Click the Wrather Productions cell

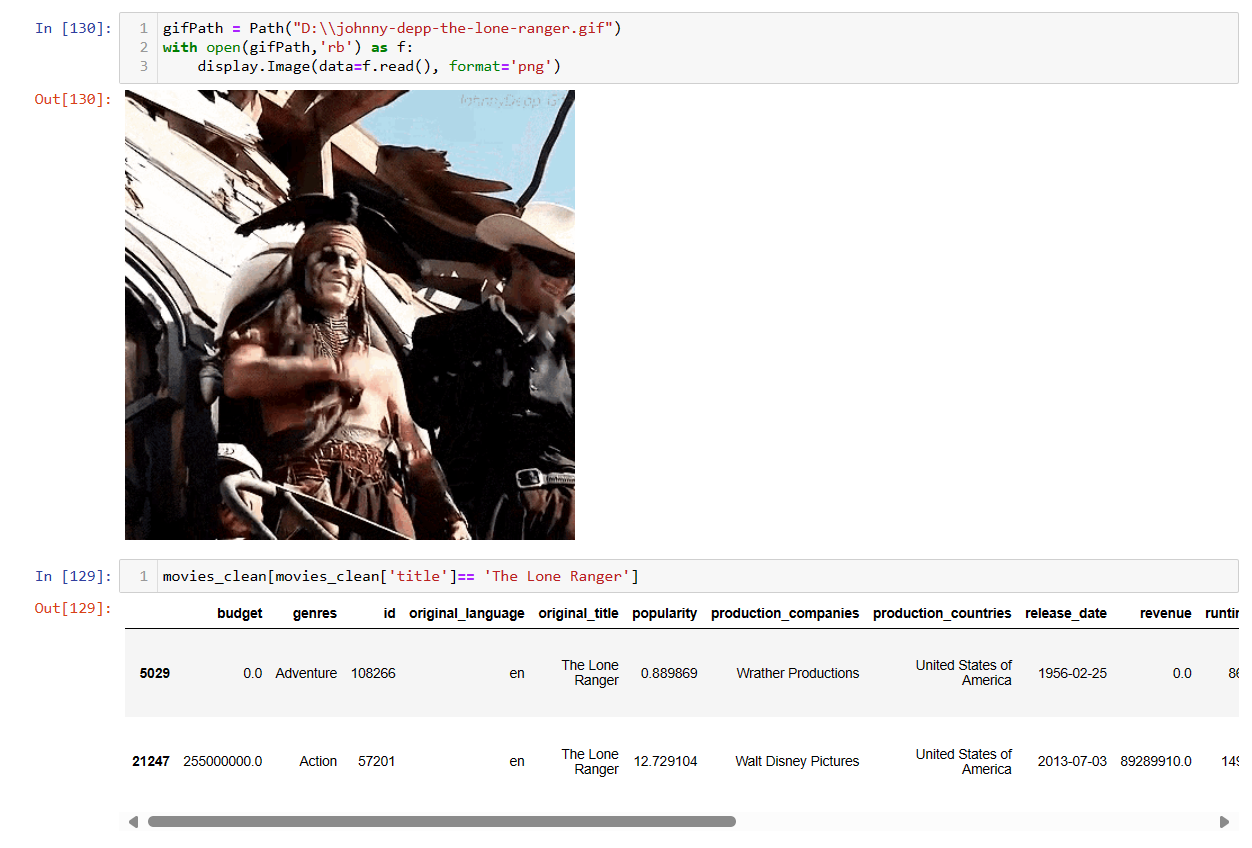click(798, 673)
